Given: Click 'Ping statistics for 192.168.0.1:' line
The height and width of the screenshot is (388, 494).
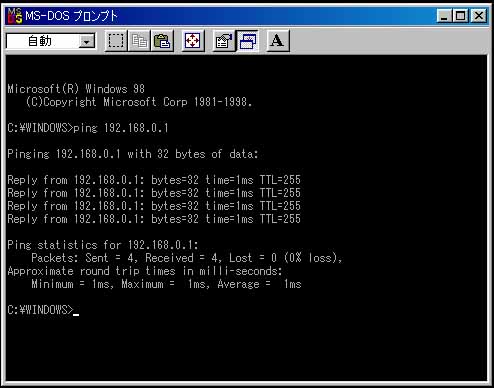Looking at the screenshot, I should tap(103, 245).
